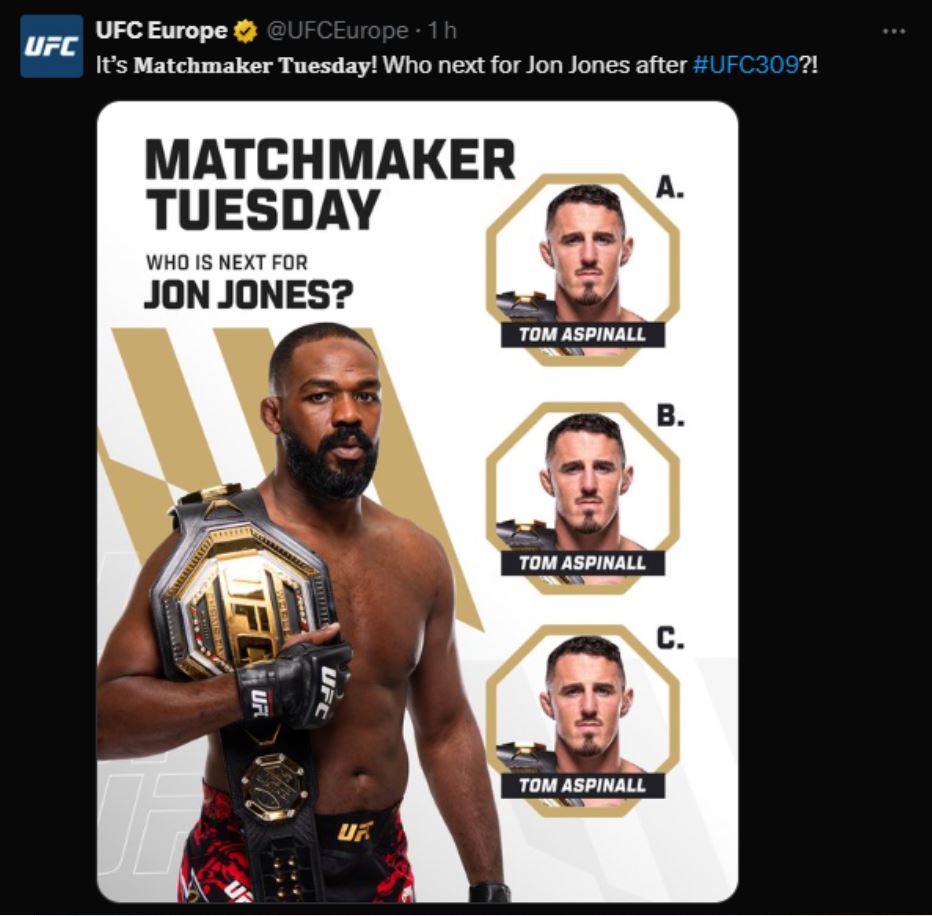Viewport: 932px width, 916px height.
Task: Click the A. letter label
Action: (x=670, y=187)
